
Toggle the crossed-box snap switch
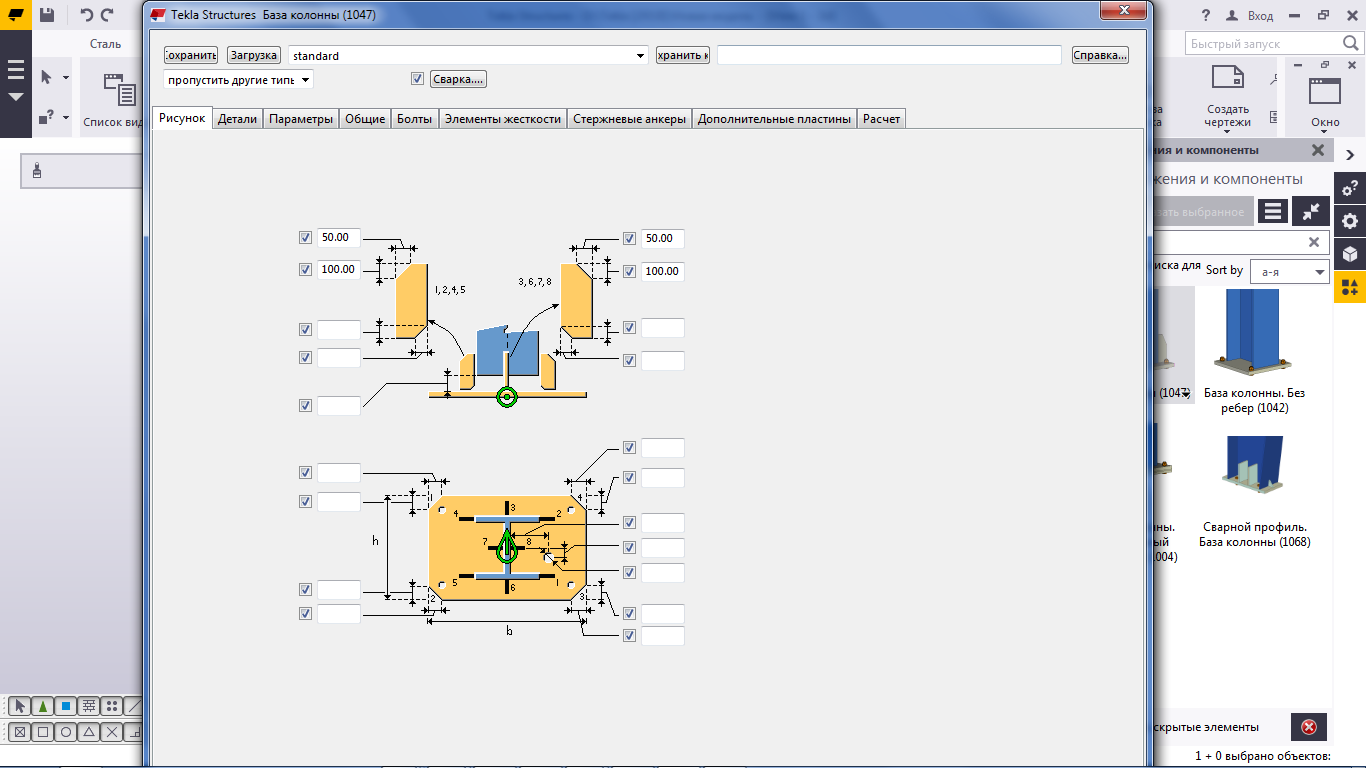pyautogui.click(x=19, y=732)
